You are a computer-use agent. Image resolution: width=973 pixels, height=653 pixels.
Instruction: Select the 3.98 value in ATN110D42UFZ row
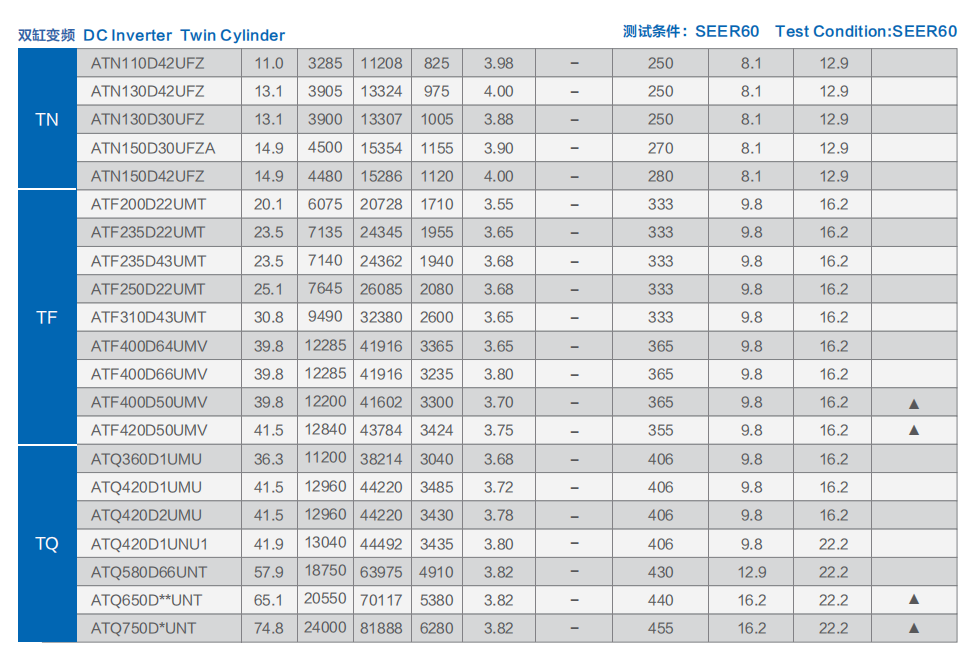coord(498,63)
